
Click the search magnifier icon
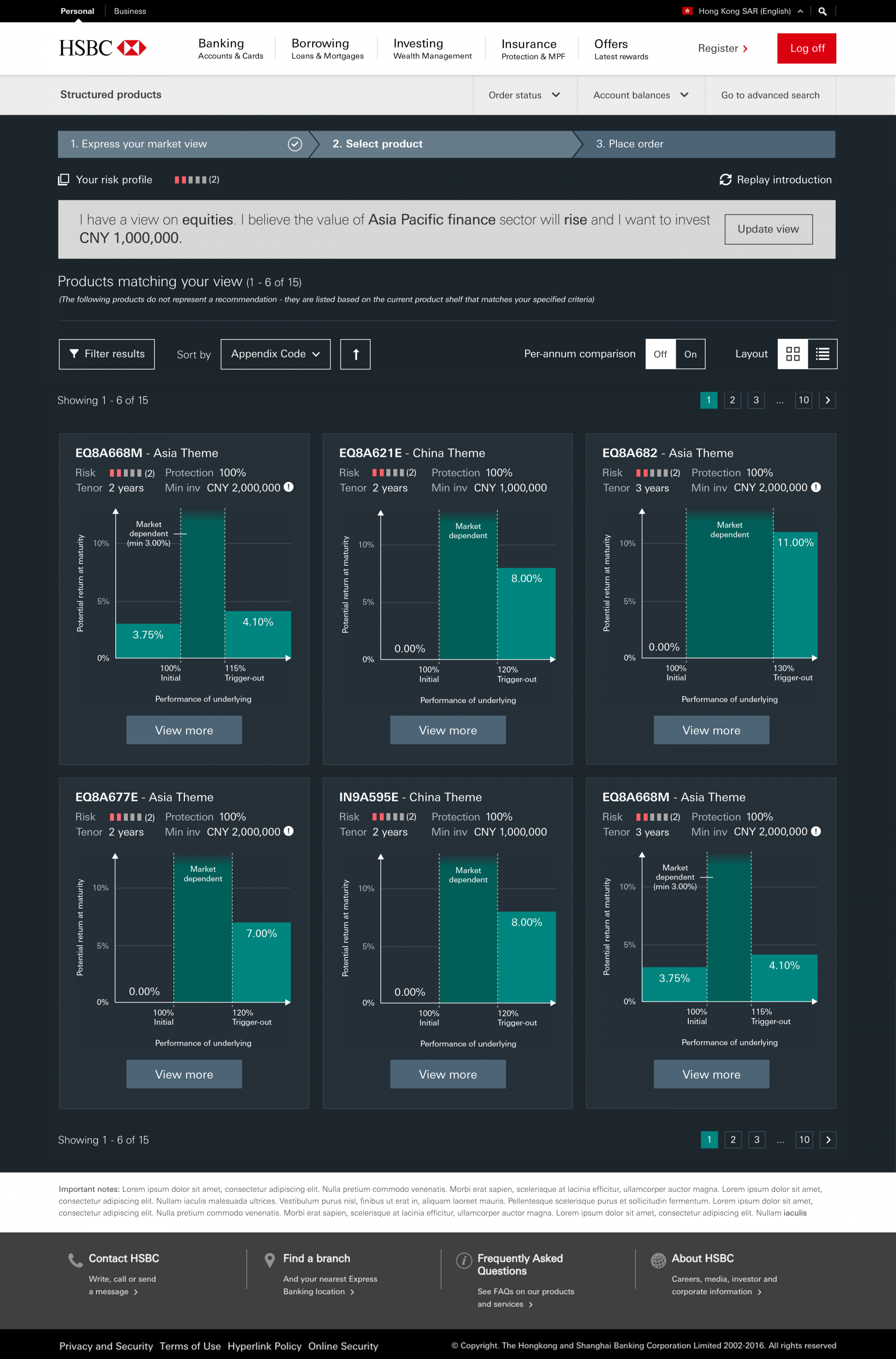(x=822, y=11)
